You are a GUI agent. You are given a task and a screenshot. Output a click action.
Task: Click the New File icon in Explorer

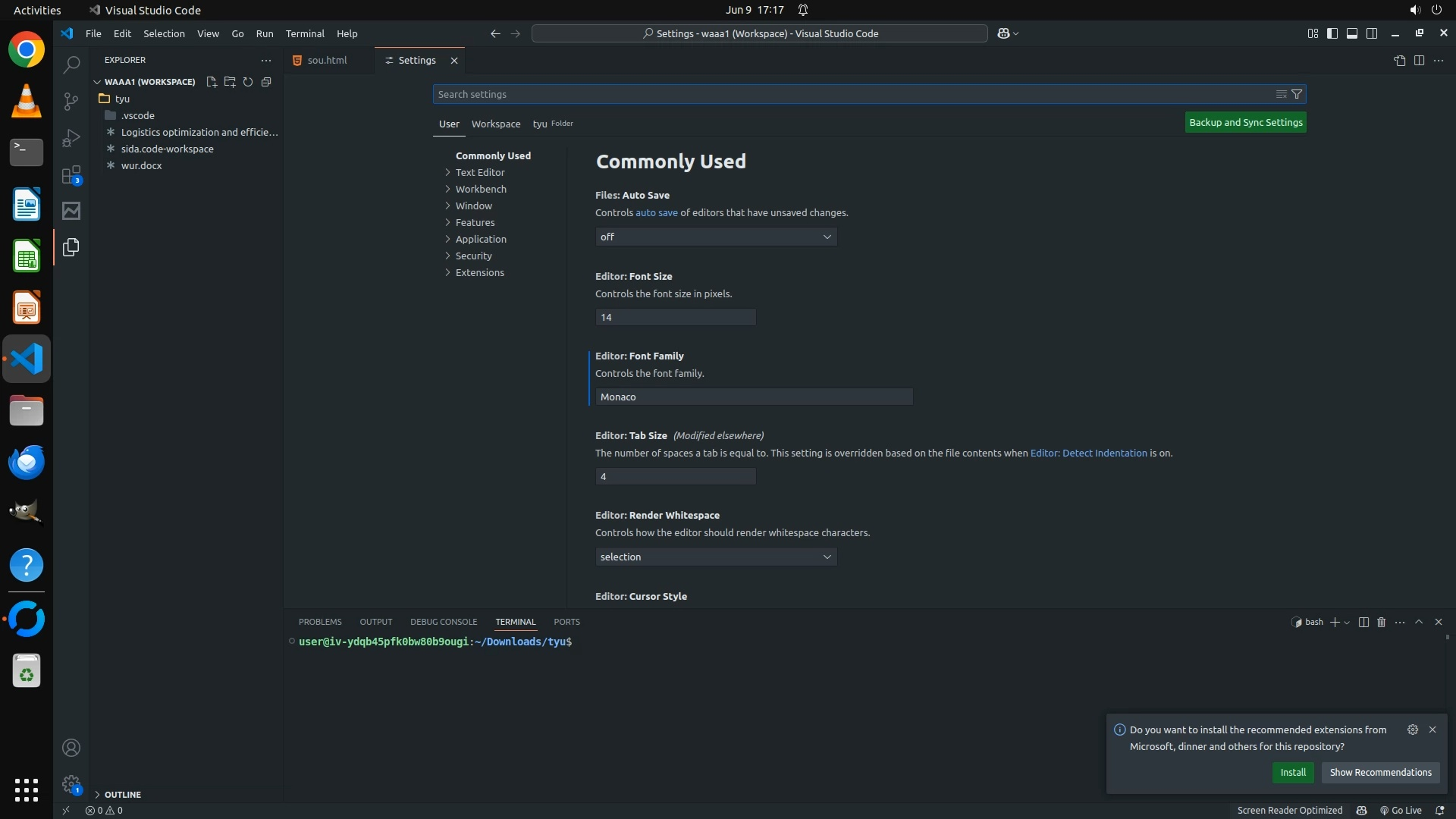[x=212, y=82]
